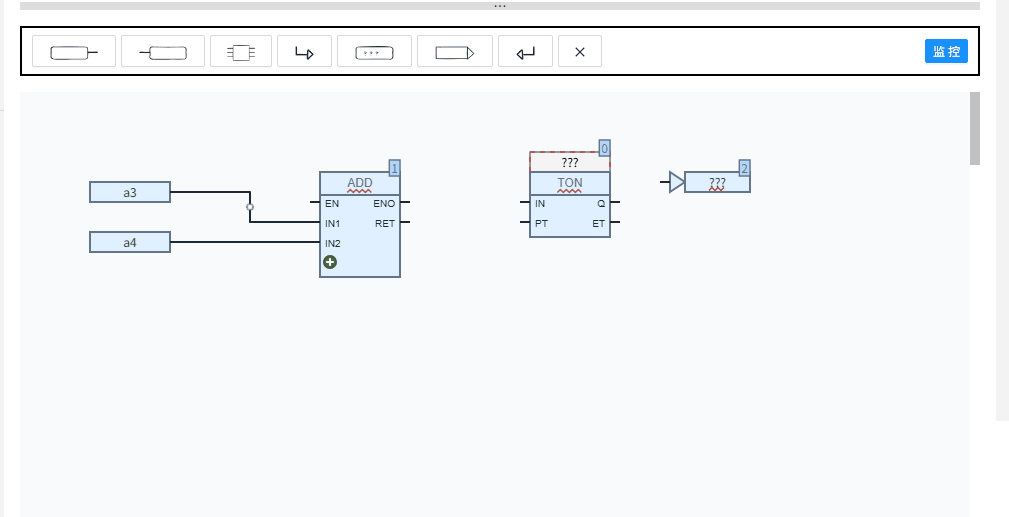Click the execution order badge 1 on ADD

[x=394, y=168]
